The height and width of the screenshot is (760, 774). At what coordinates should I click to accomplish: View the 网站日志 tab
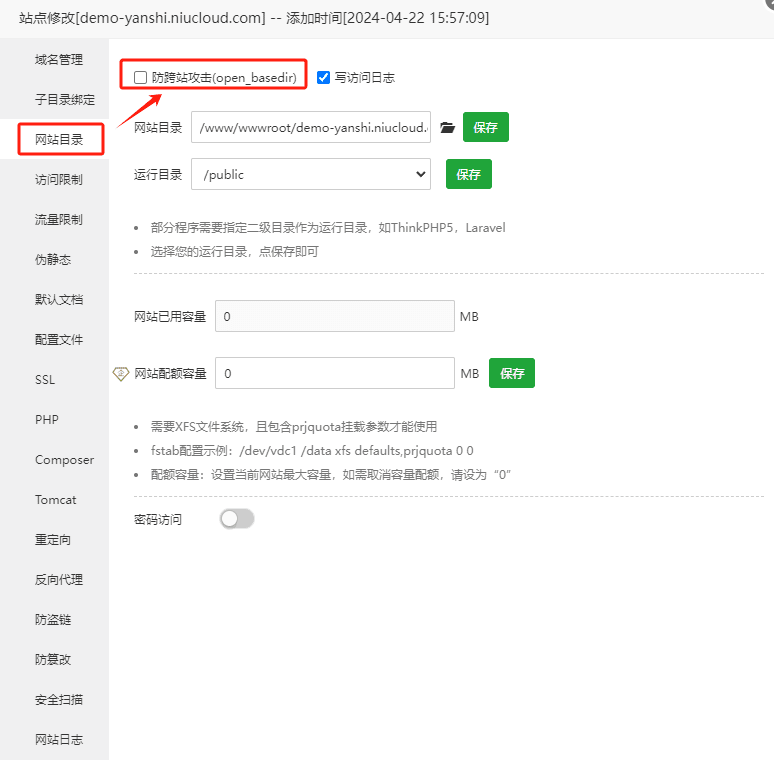(59, 740)
